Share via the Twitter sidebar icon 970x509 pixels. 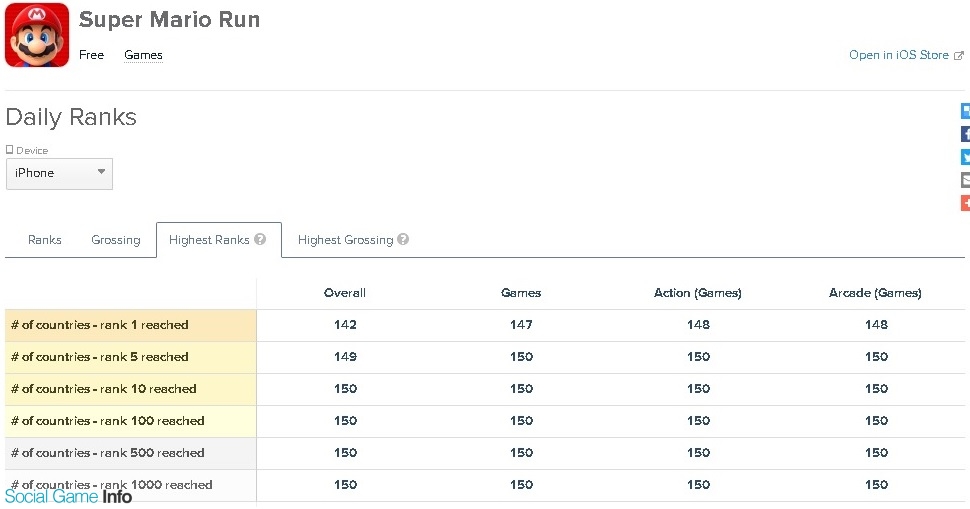coord(965,157)
